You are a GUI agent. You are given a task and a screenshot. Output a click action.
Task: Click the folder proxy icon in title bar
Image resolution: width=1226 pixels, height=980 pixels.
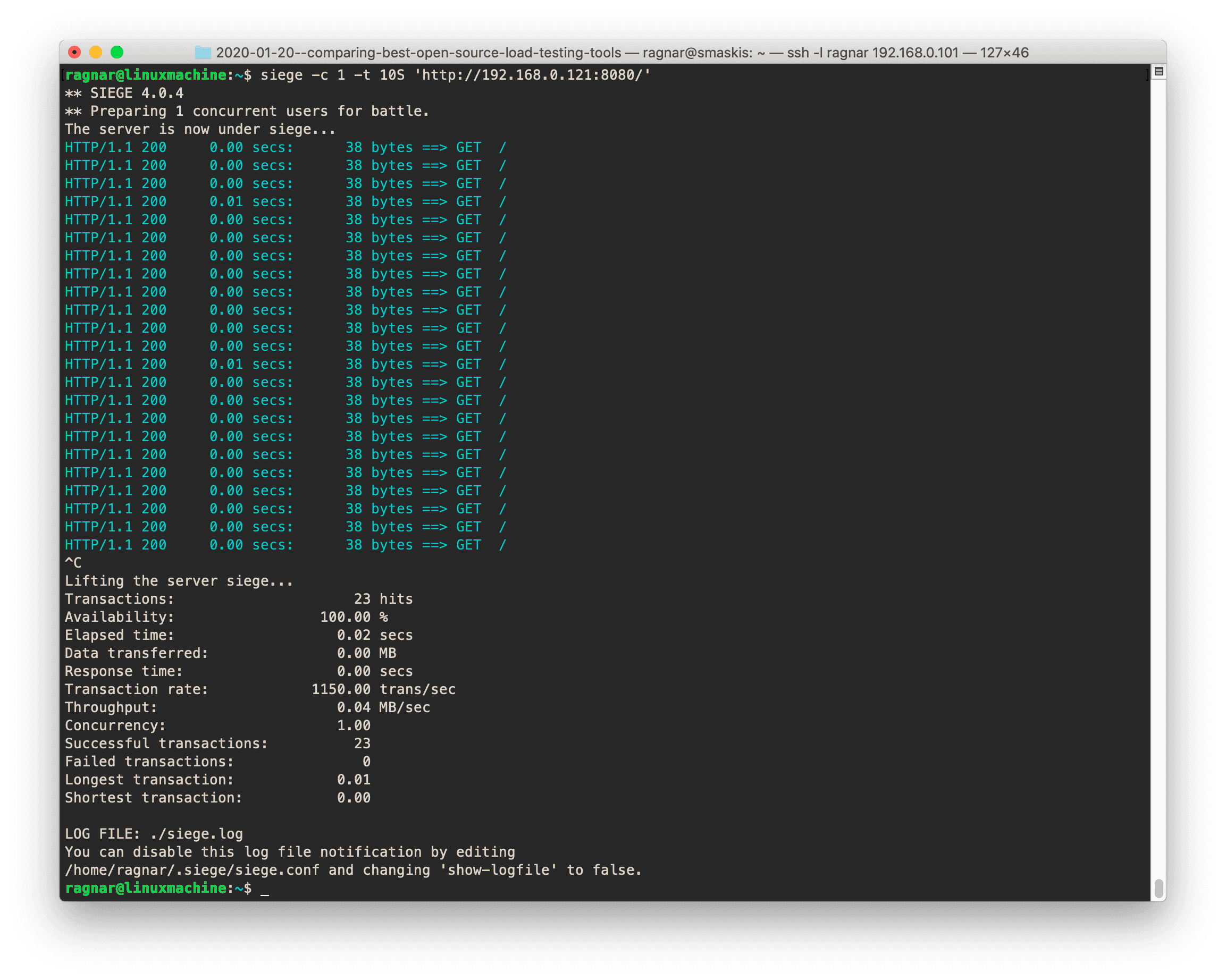(203, 53)
